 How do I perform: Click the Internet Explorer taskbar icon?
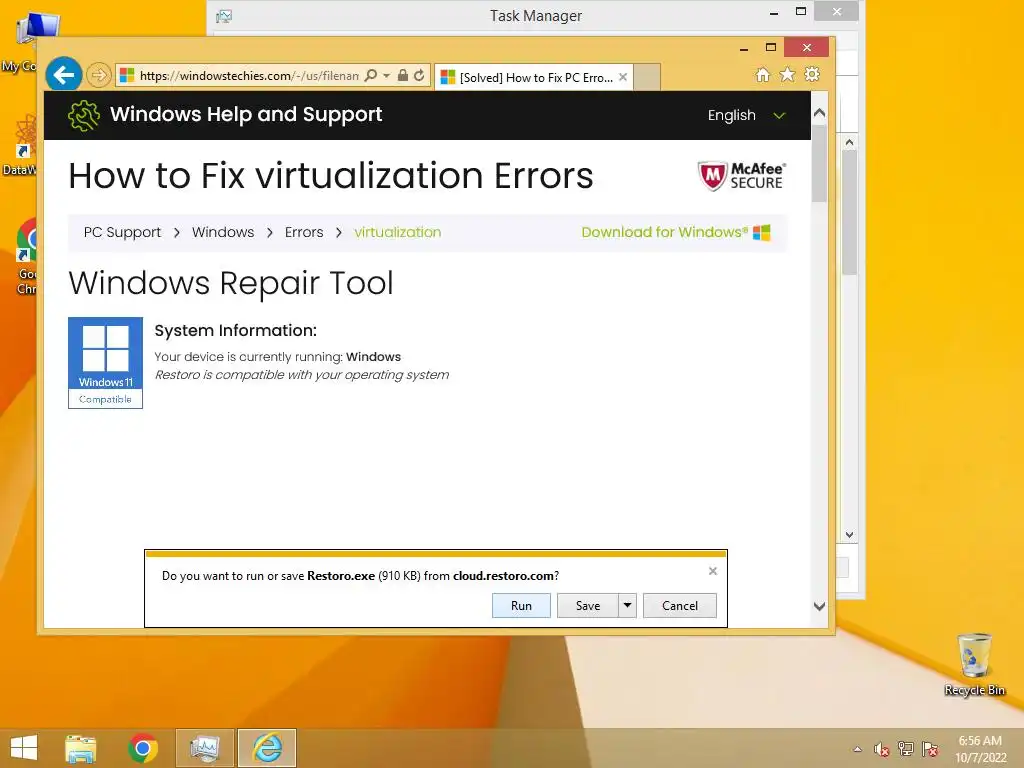267,748
